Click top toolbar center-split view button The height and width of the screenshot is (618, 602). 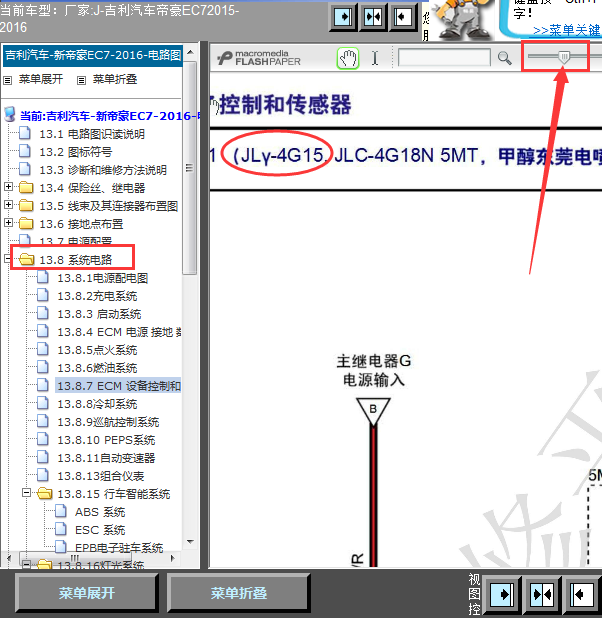pyautogui.click(x=373, y=17)
